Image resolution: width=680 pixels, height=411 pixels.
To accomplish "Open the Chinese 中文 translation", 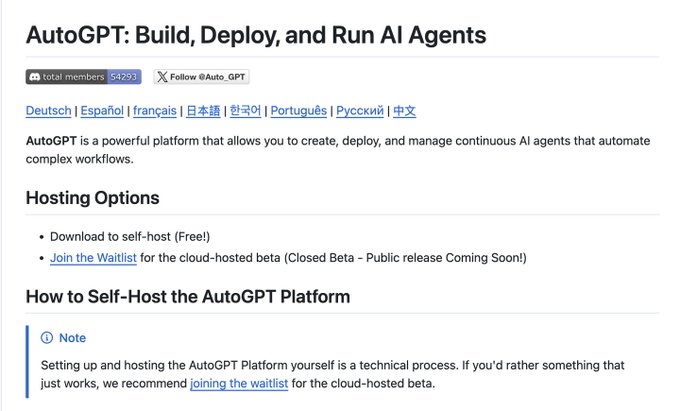I will pyautogui.click(x=404, y=111).
